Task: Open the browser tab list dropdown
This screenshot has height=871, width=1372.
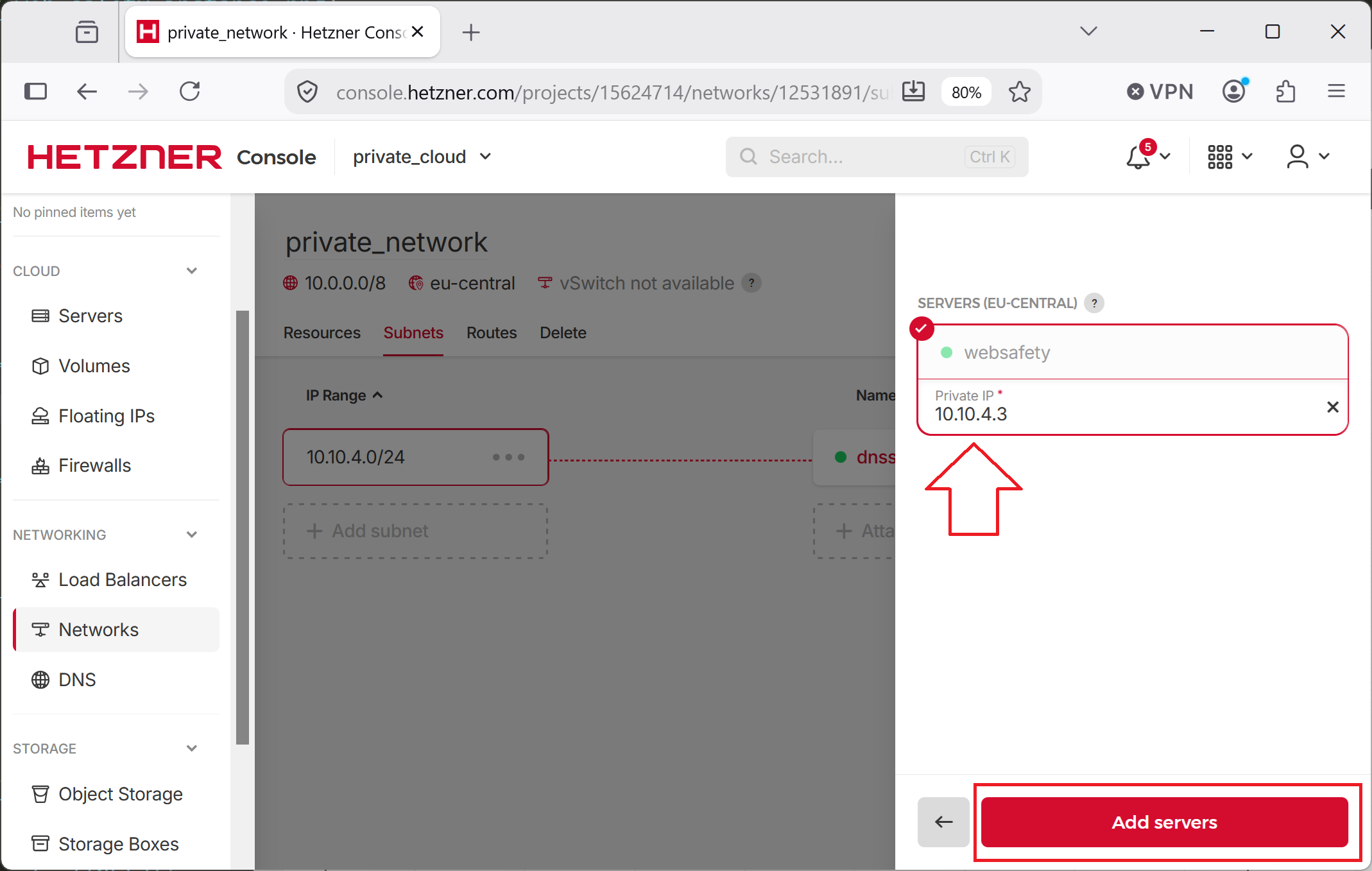Action: point(1088,31)
